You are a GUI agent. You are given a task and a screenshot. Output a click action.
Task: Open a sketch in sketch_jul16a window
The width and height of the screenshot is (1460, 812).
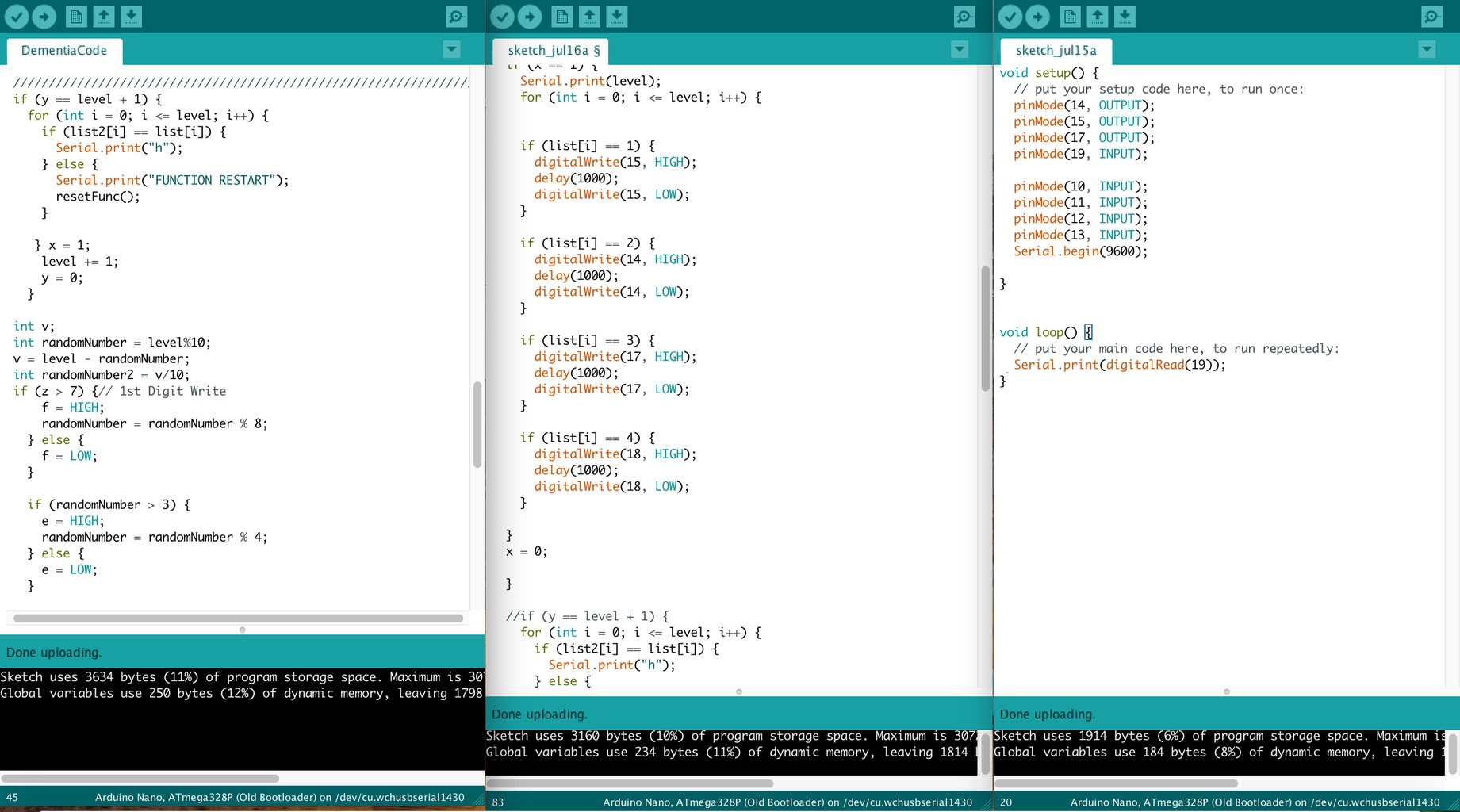point(589,16)
